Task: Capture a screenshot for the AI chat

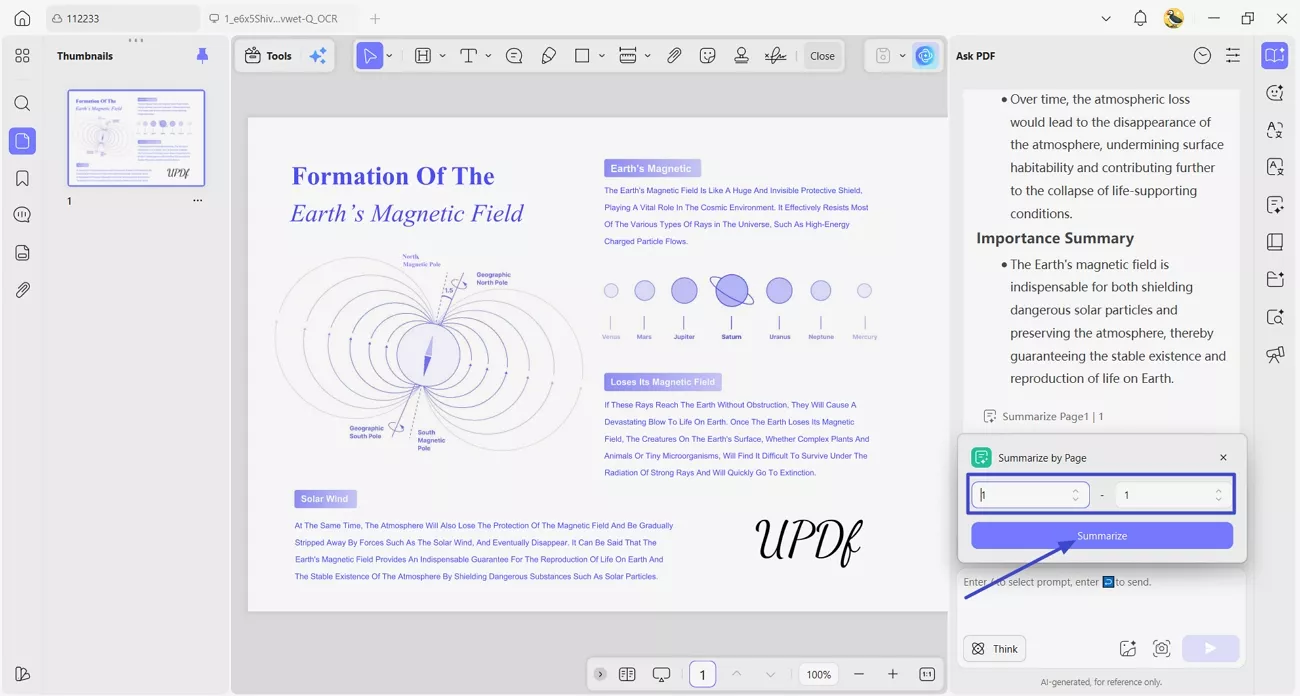Action: pos(1162,648)
